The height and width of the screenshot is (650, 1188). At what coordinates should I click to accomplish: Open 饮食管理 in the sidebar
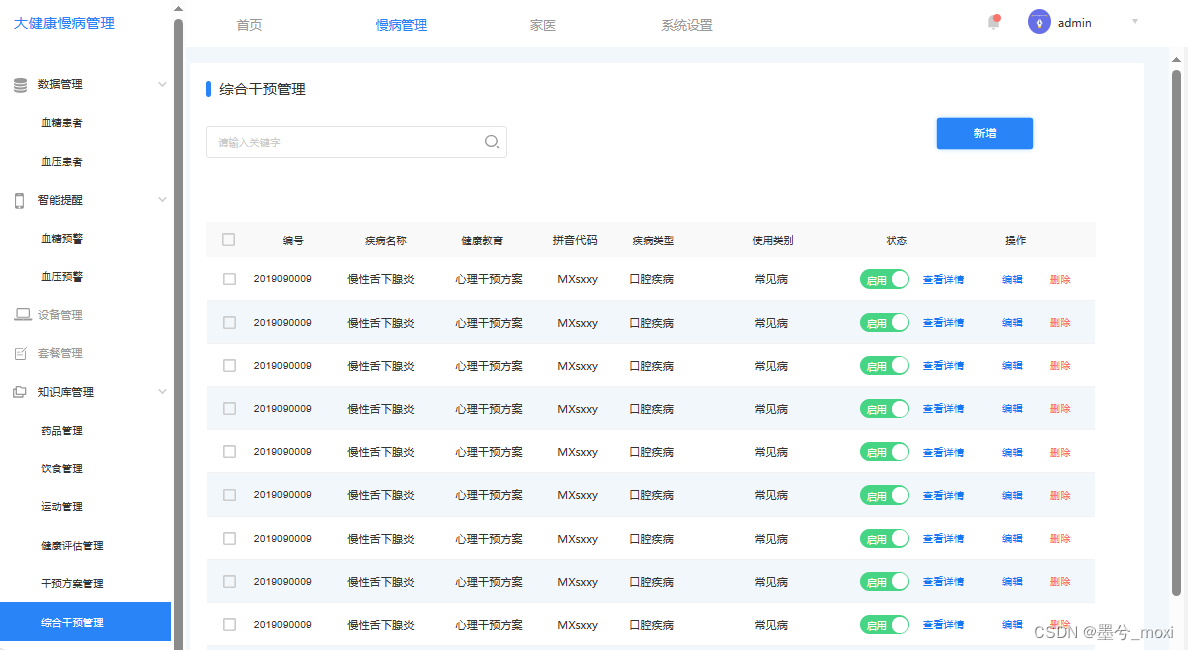62,468
